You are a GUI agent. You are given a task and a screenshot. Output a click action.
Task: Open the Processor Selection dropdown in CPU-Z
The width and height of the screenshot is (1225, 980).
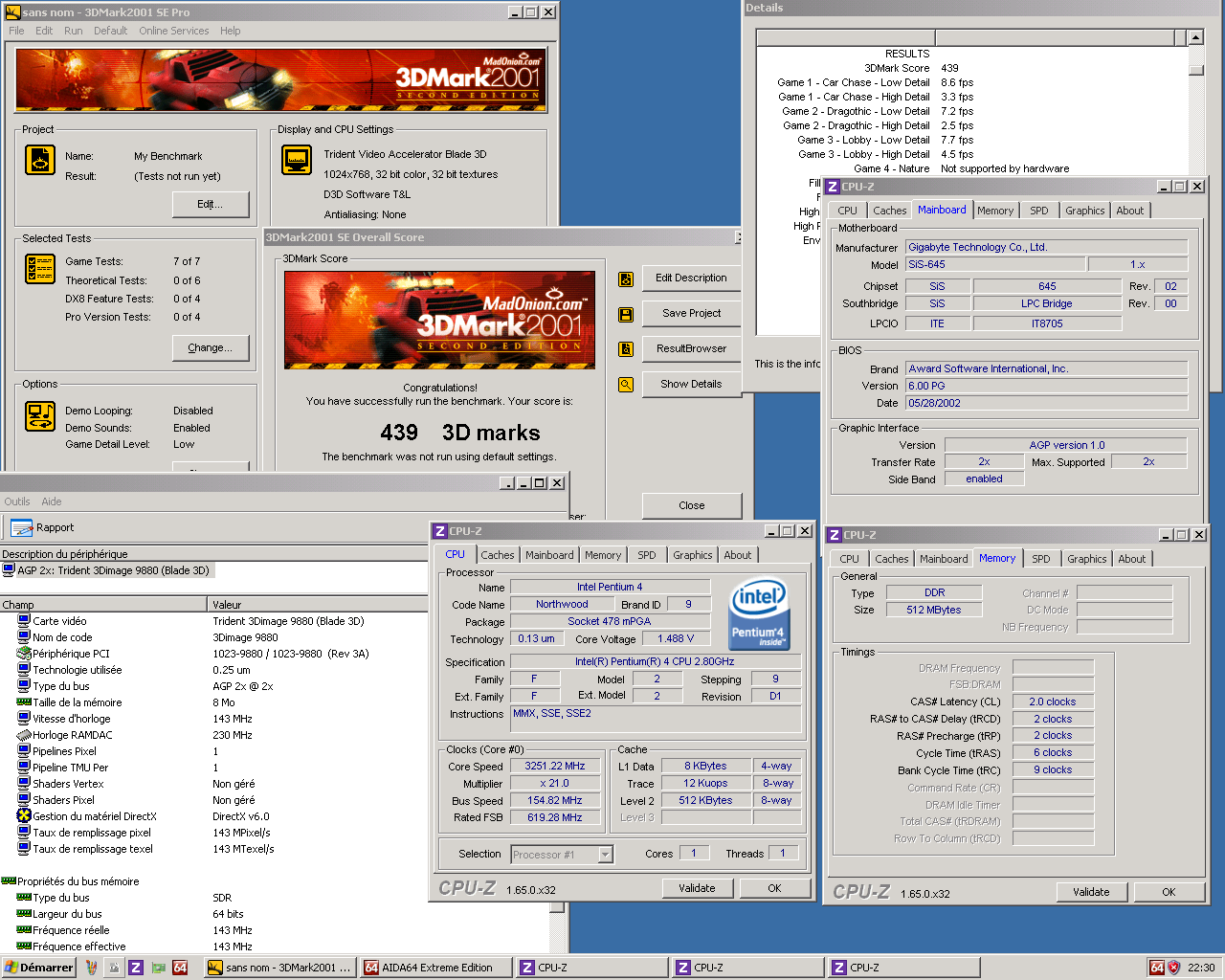(x=606, y=855)
